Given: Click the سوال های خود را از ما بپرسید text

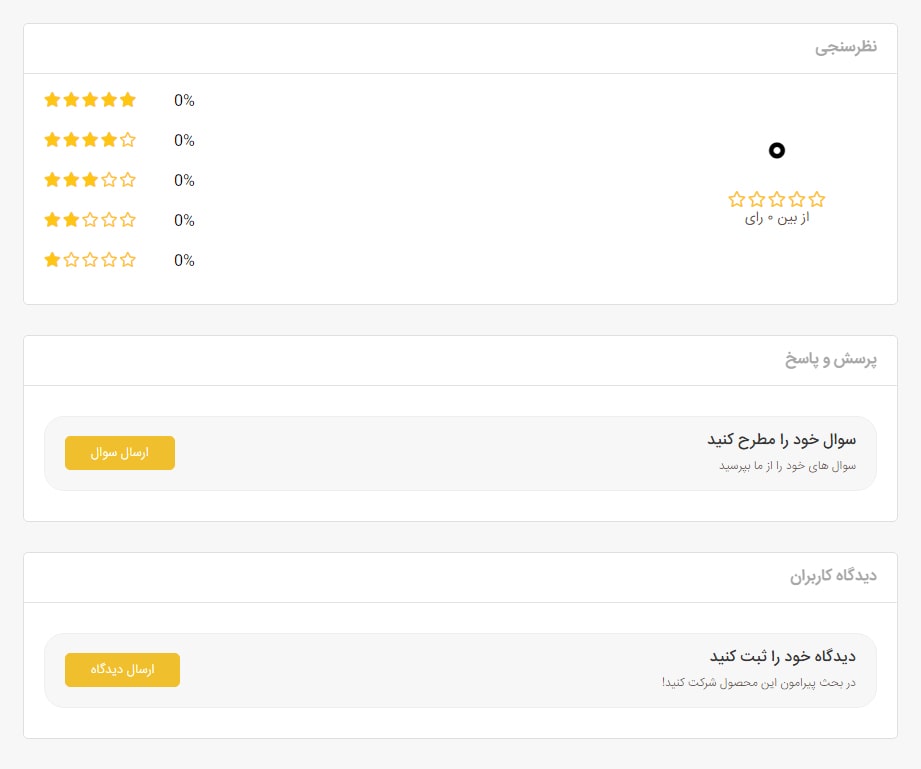Looking at the screenshot, I should click(x=788, y=466).
